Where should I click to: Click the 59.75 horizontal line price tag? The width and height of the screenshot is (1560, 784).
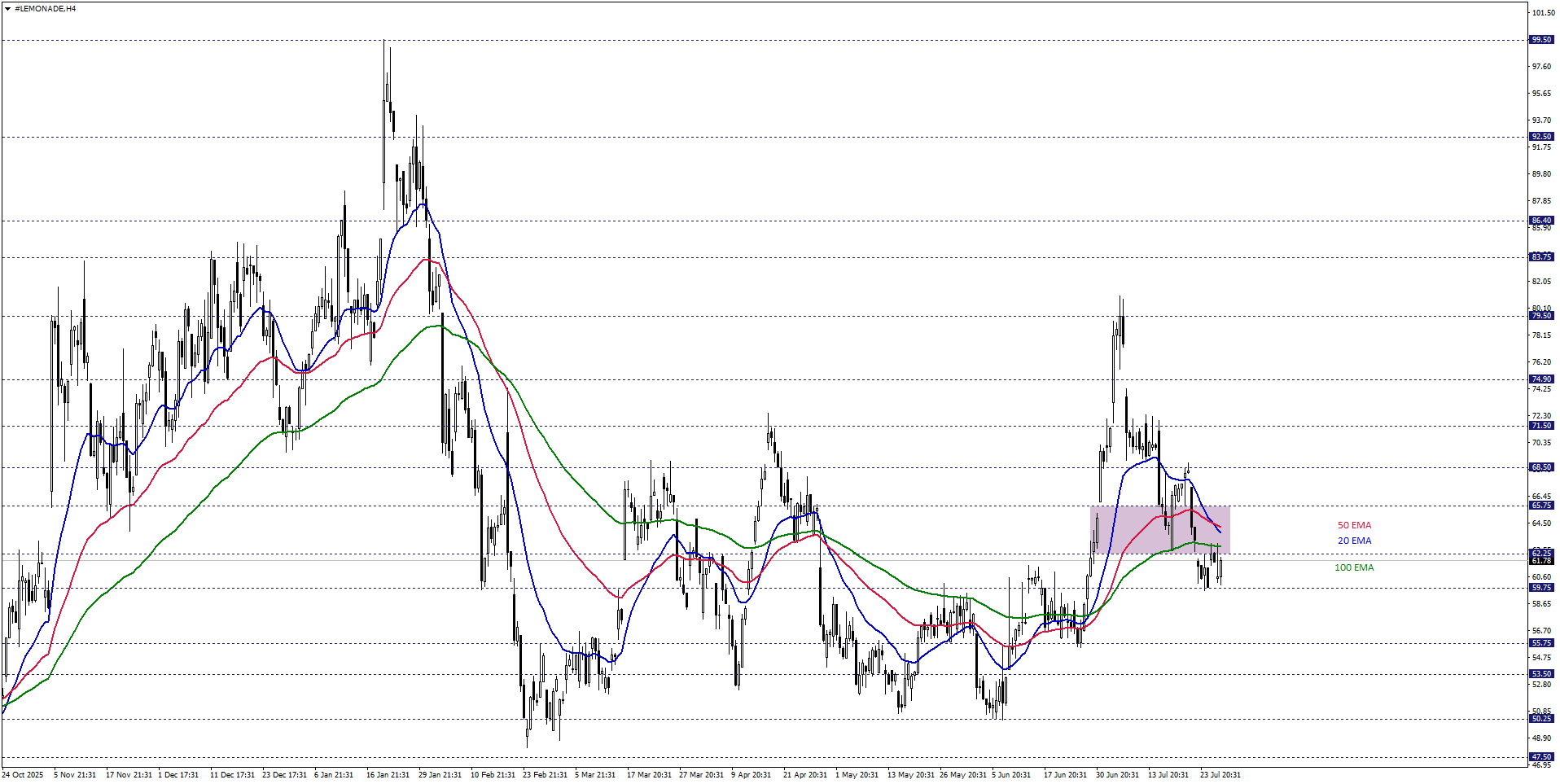point(1541,588)
